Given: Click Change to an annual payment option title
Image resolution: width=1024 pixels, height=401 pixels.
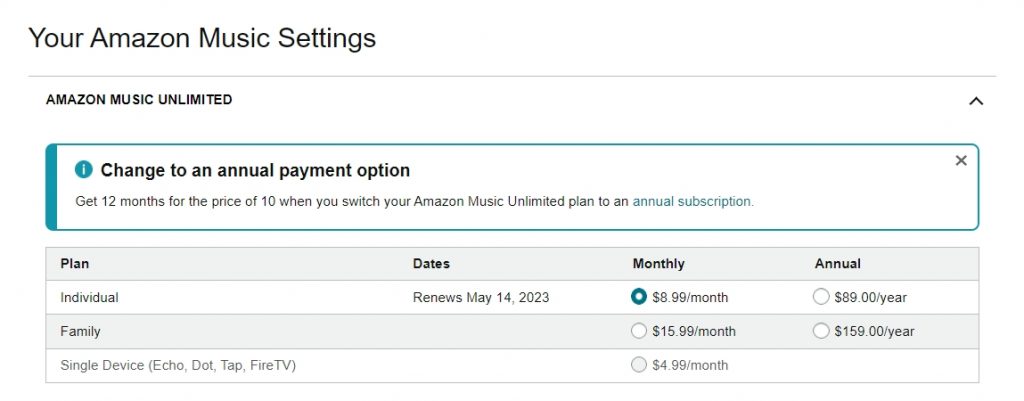Looking at the screenshot, I should [x=255, y=170].
